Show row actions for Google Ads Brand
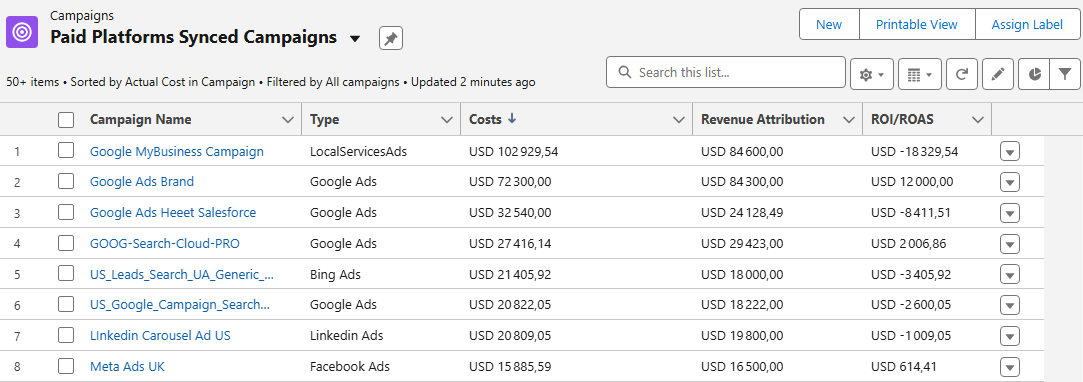The image size is (1083, 382). click(1010, 182)
